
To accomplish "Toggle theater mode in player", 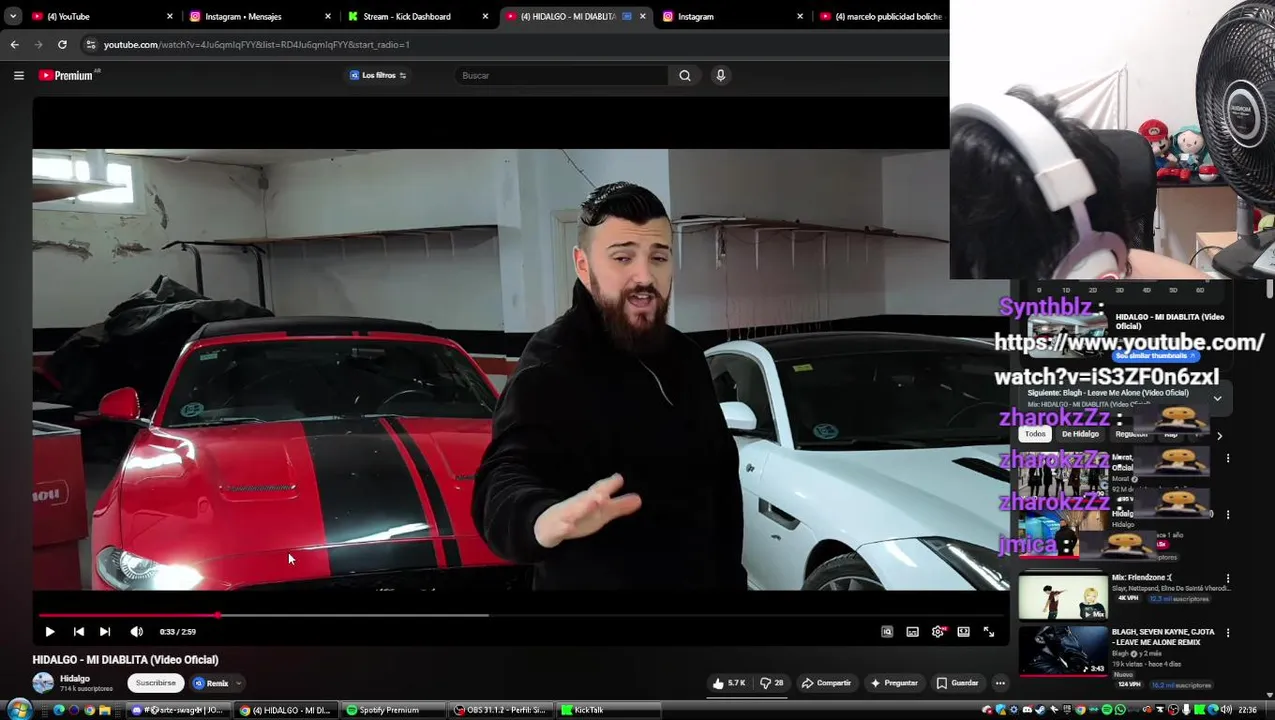I will [963, 632].
